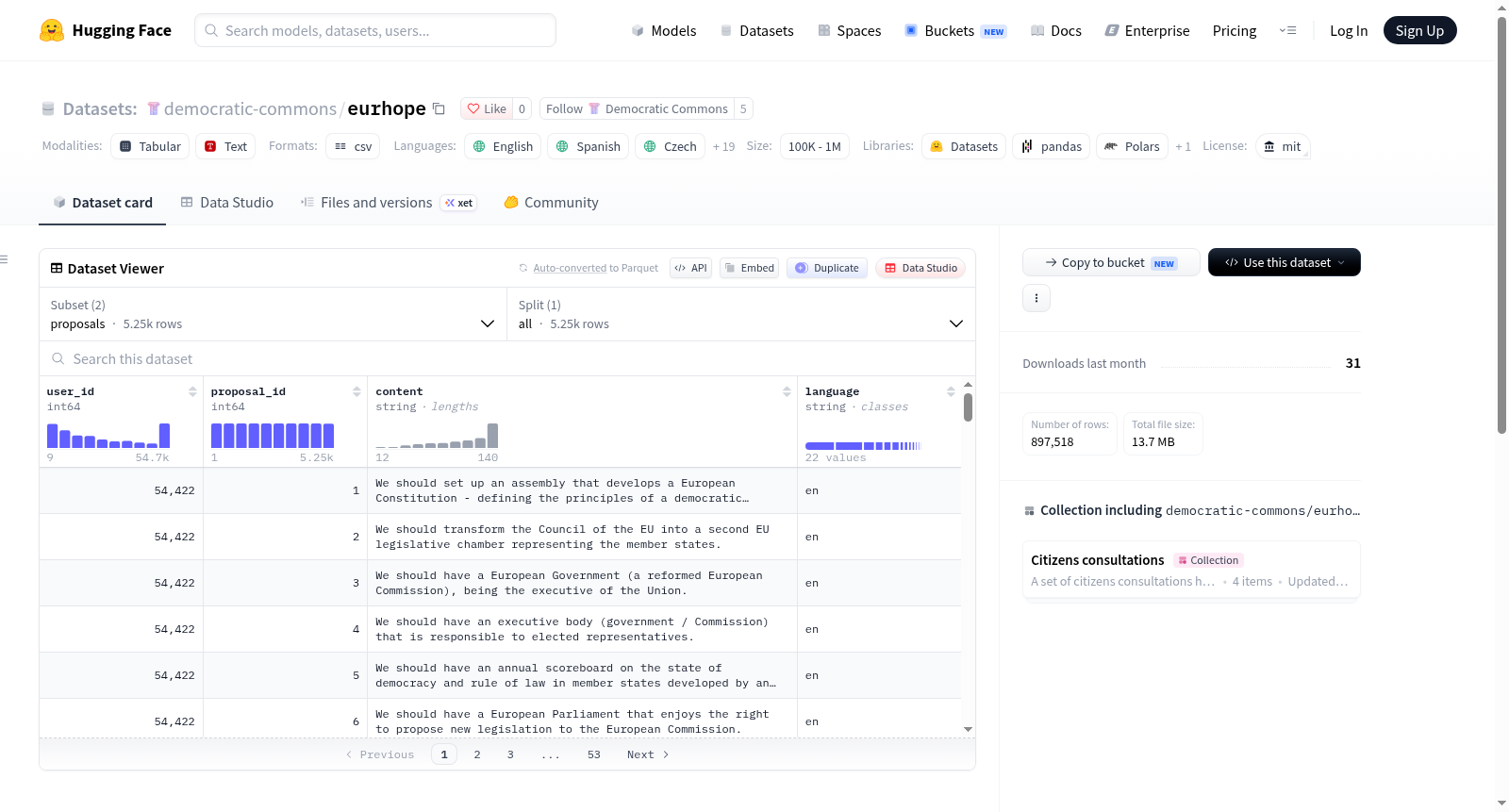1509x812 pixels.
Task: Sort by the proposal_id column icon
Action: (357, 391)
